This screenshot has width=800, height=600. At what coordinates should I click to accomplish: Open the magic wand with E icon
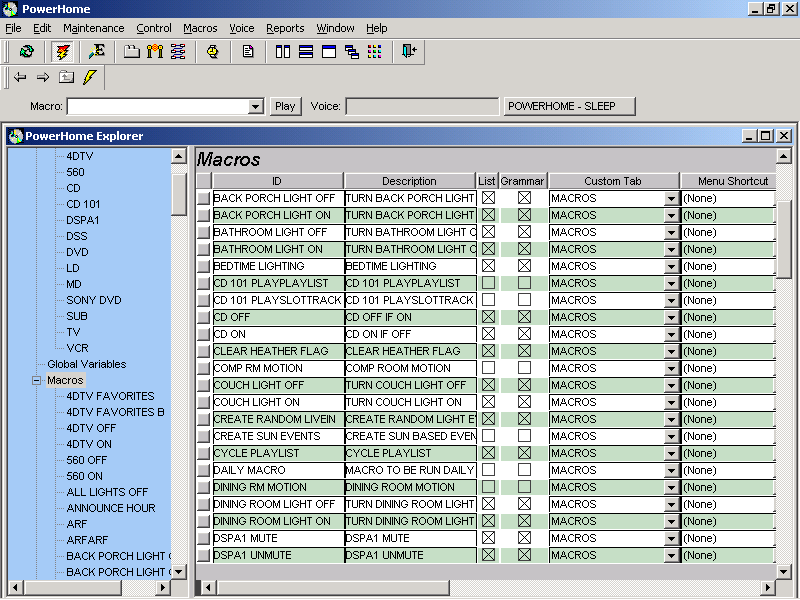(96, 52)
